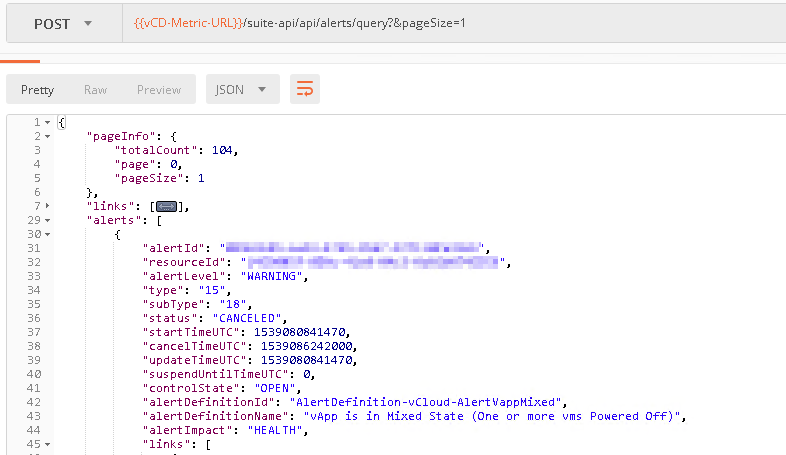Click the collapsed links ellipsis badge
The width and height of the screenshot is (786, 455).
coord(165,207)
